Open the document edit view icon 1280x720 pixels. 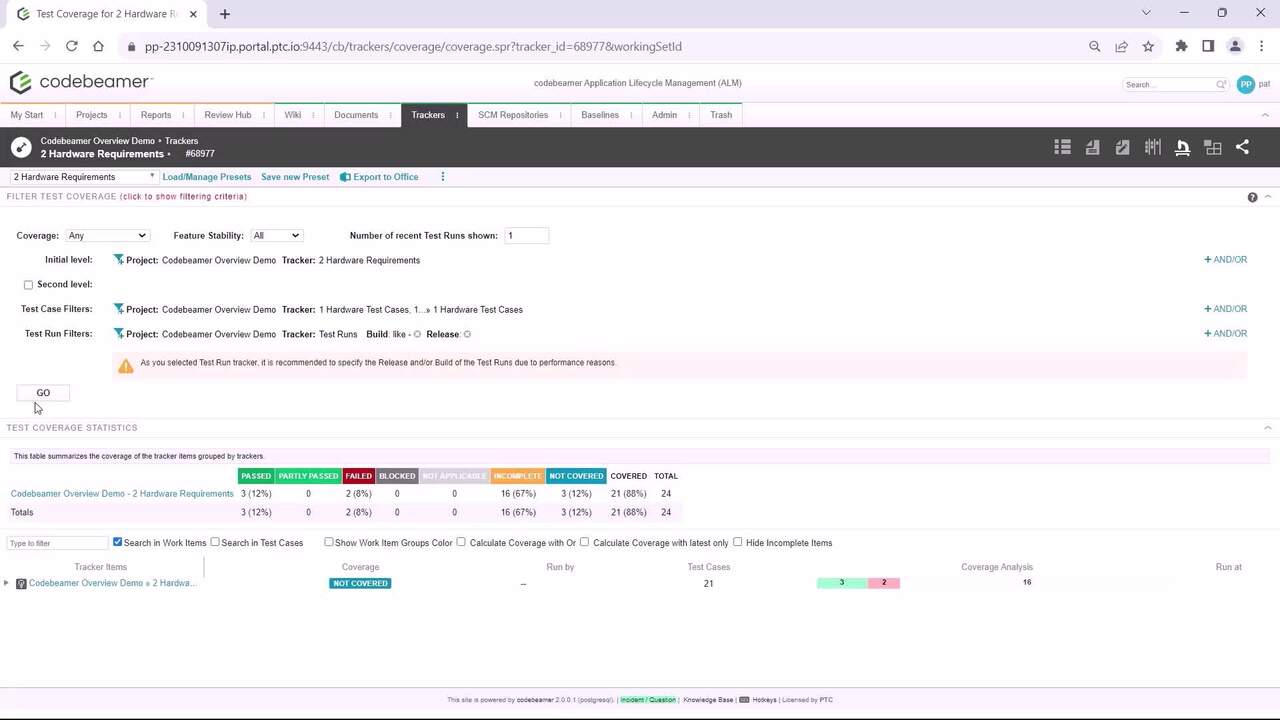coord(1122,147)
